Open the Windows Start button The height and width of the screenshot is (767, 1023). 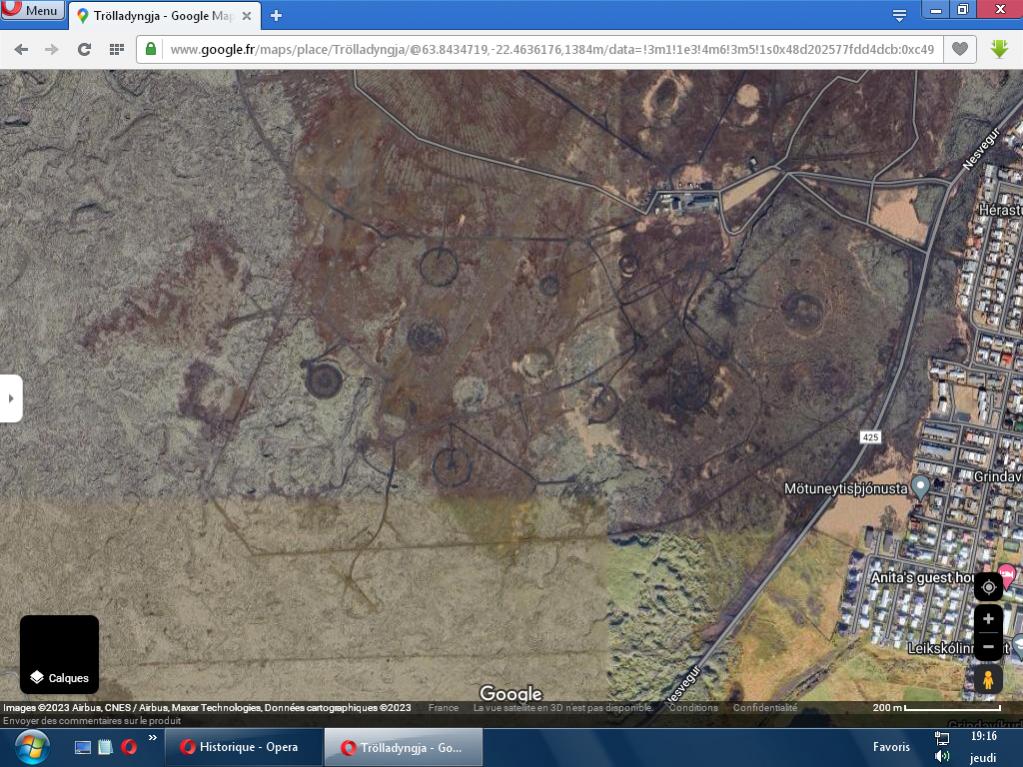(x=32, y=747)
